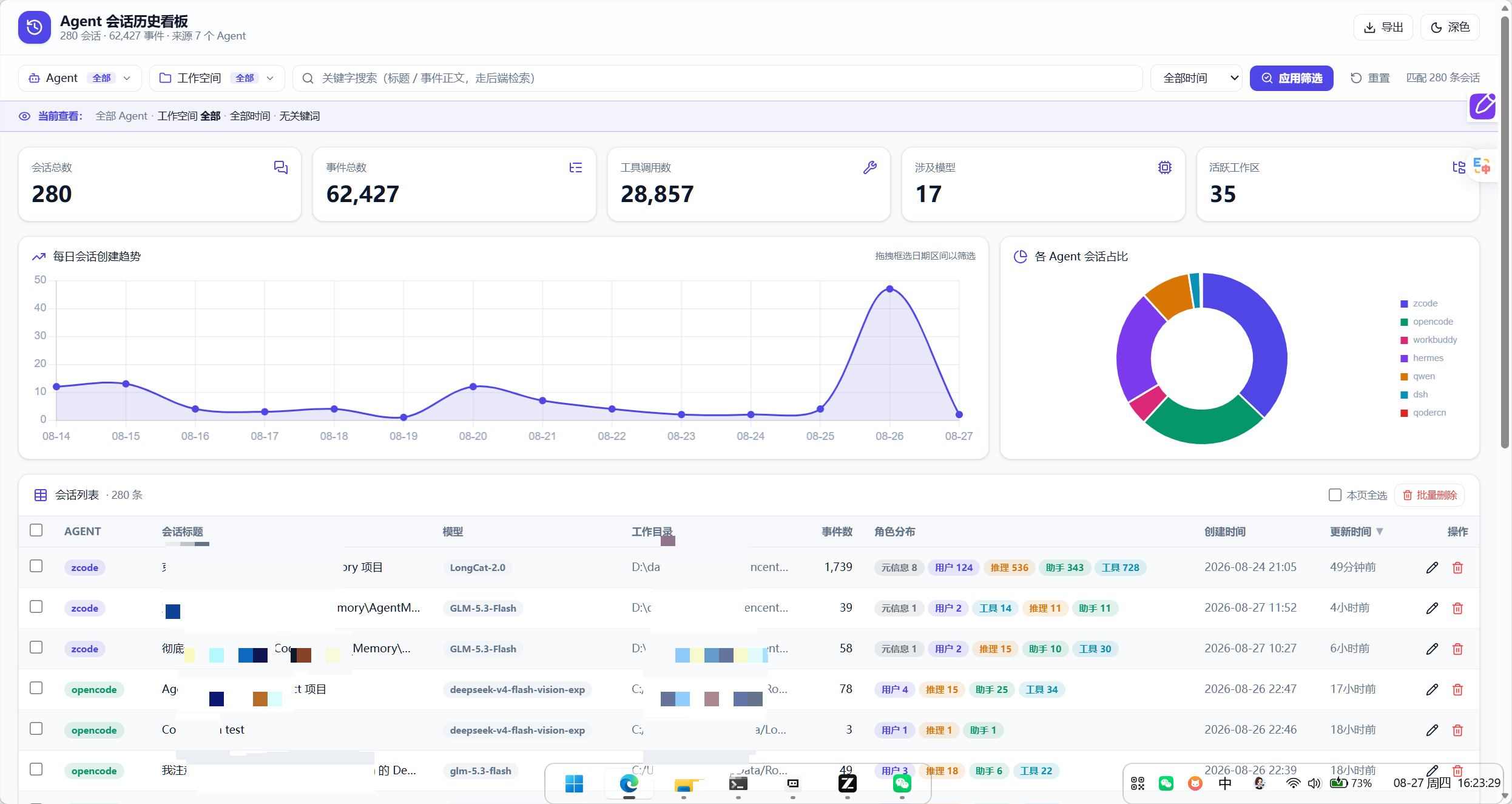Click the chip icon on 涉及模型 card
The image size is (1512, 804).
[1164, 167]
